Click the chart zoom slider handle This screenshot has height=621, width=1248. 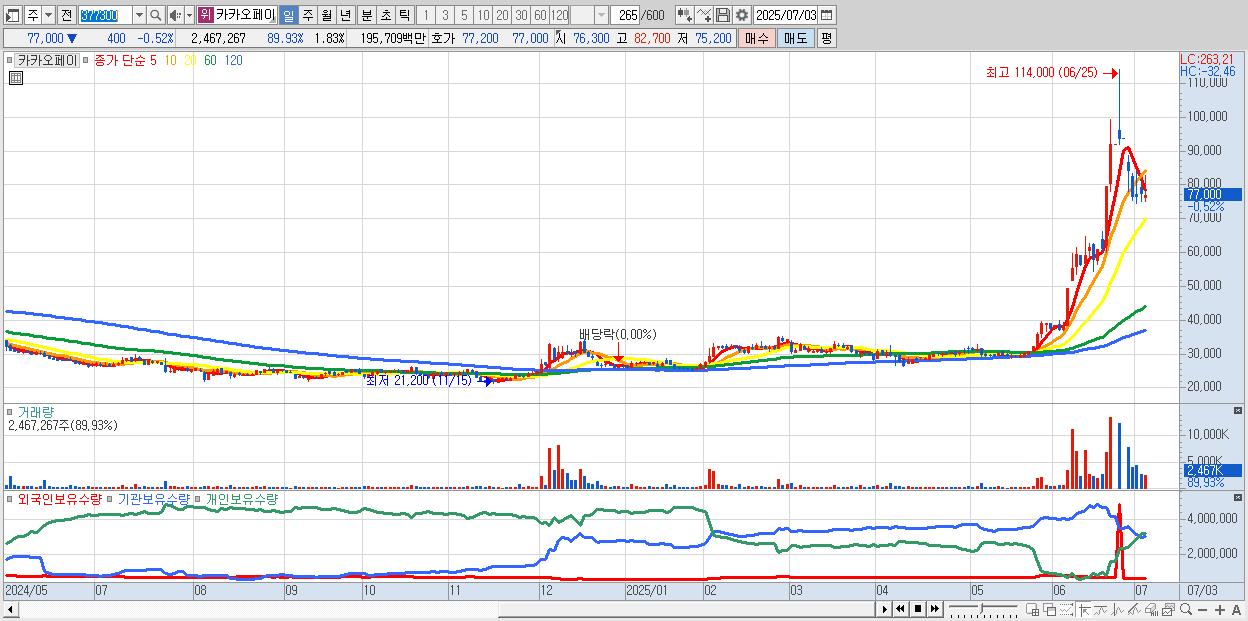pos(981,608)
